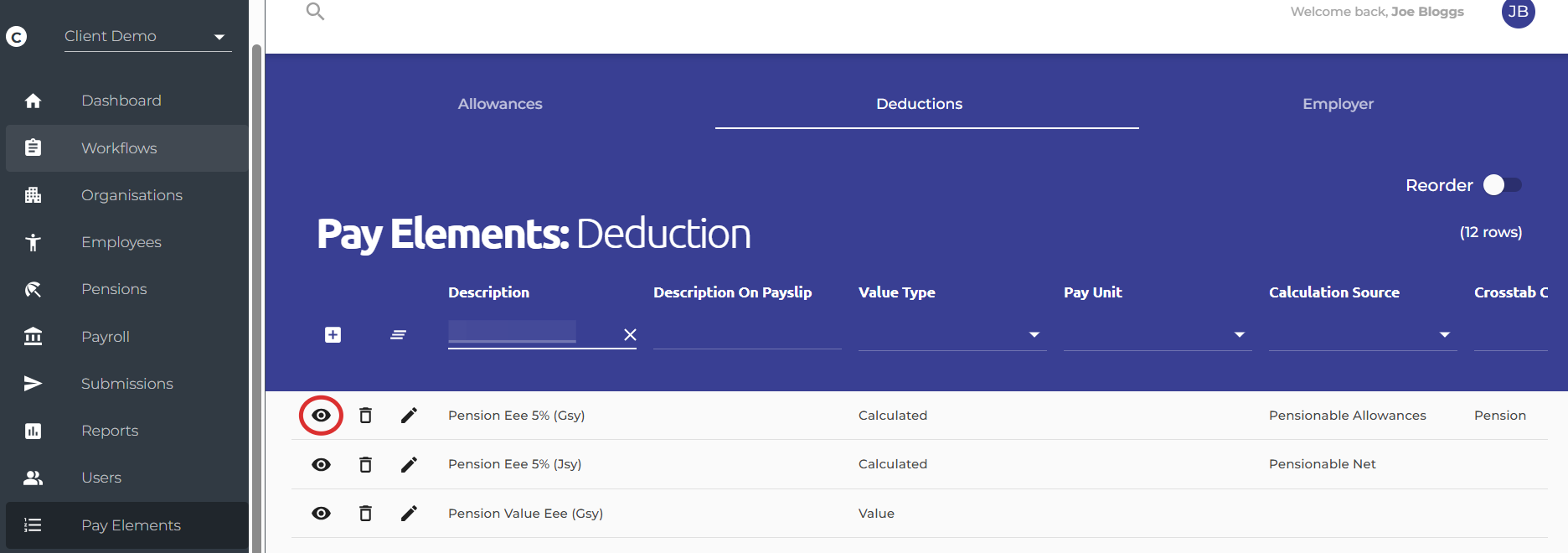
Task: Click the Users people icon
Action: tap(33, 478)
